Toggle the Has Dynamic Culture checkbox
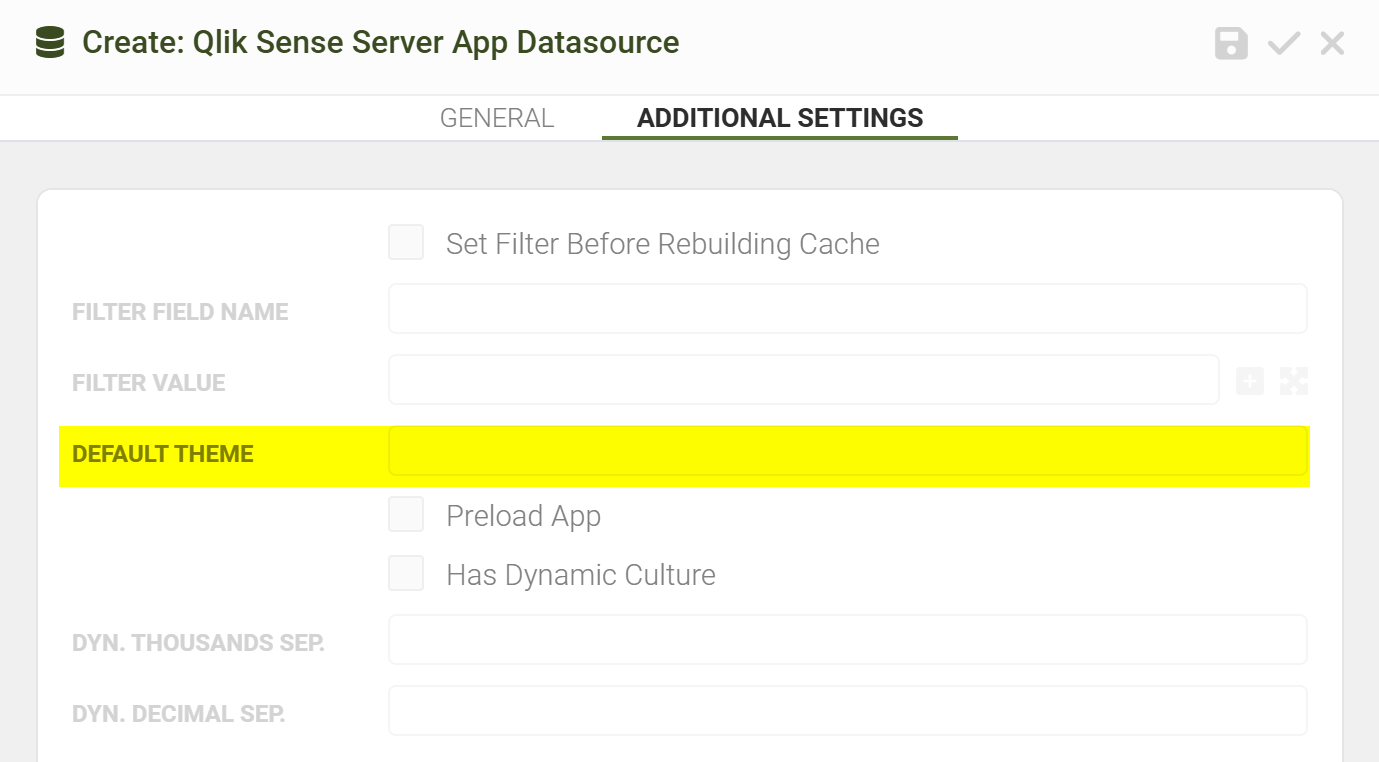 406,574
